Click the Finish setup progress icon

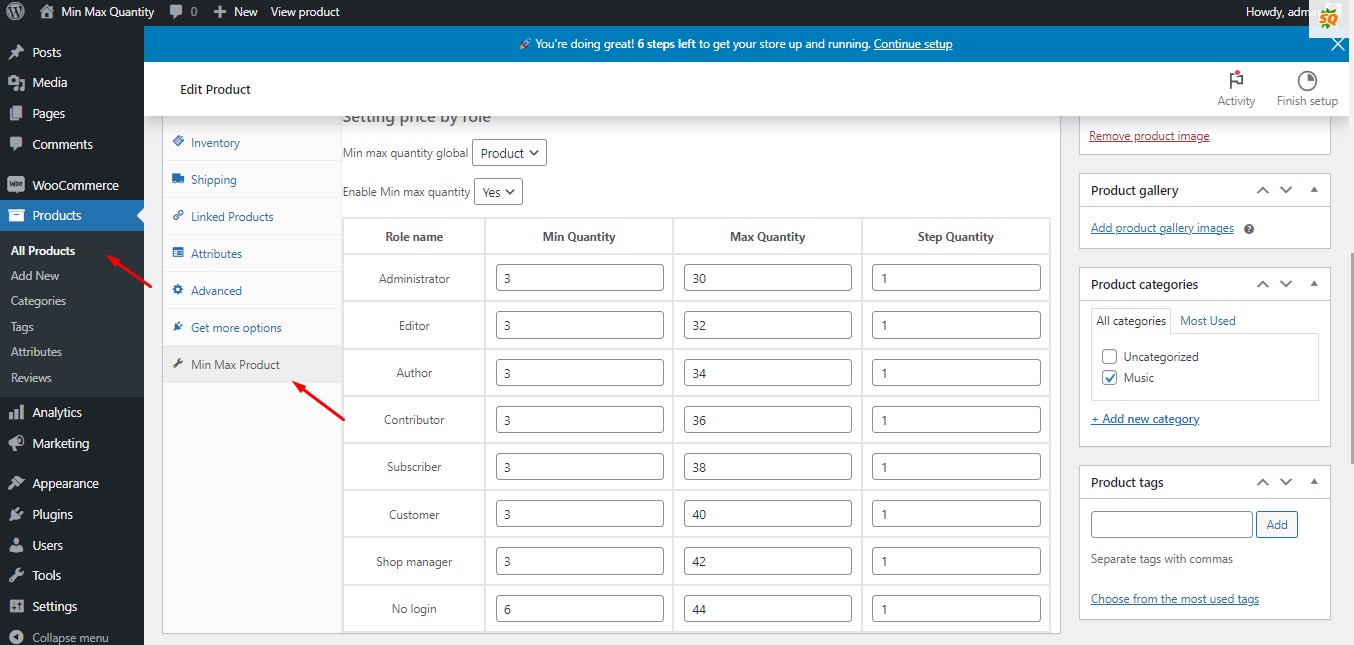(1307, 81)
